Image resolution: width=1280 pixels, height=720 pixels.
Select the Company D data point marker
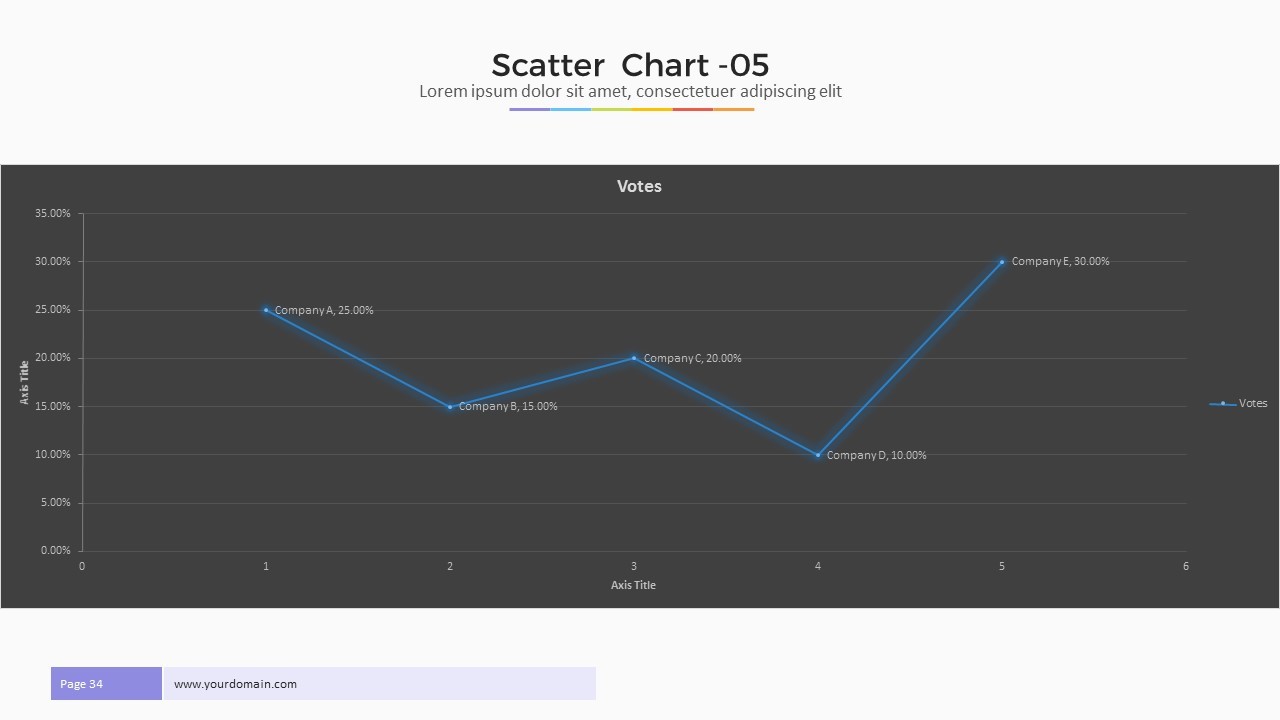818,455
